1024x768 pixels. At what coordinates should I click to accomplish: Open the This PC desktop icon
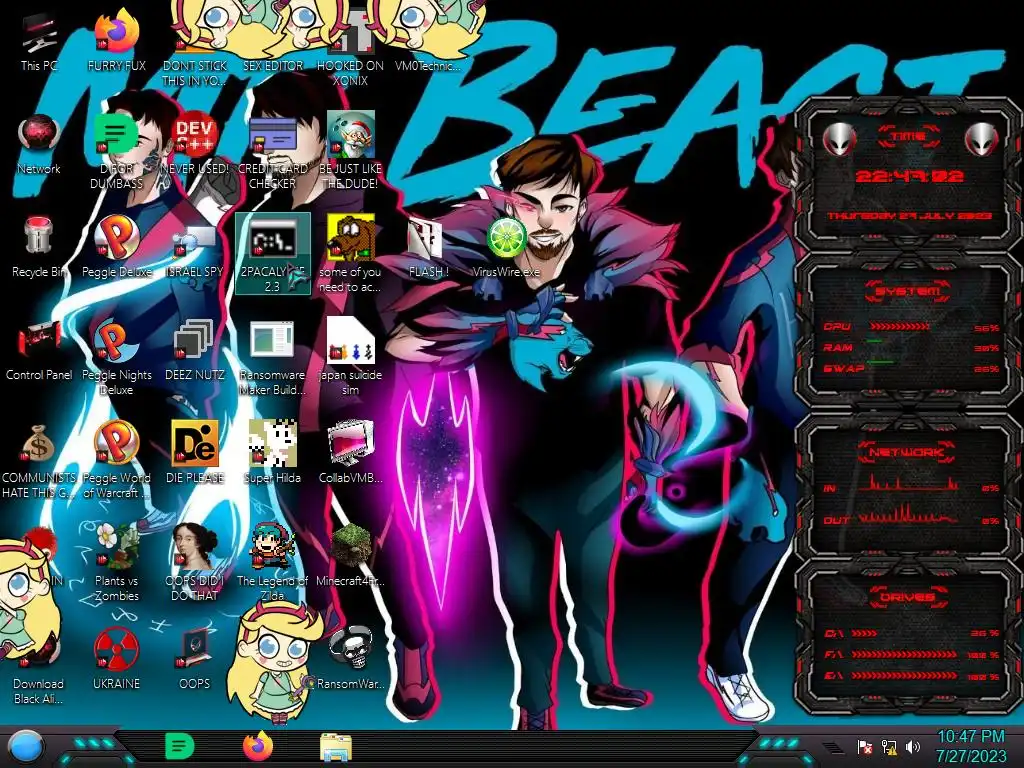point(39,40)
